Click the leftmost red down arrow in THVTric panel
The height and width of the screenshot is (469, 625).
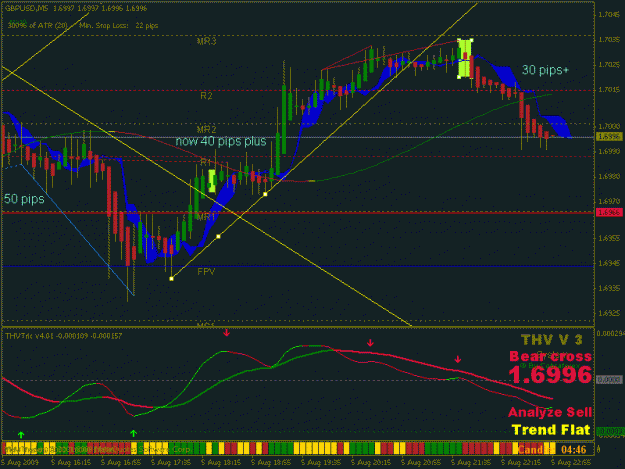click(x=226, y=332)
